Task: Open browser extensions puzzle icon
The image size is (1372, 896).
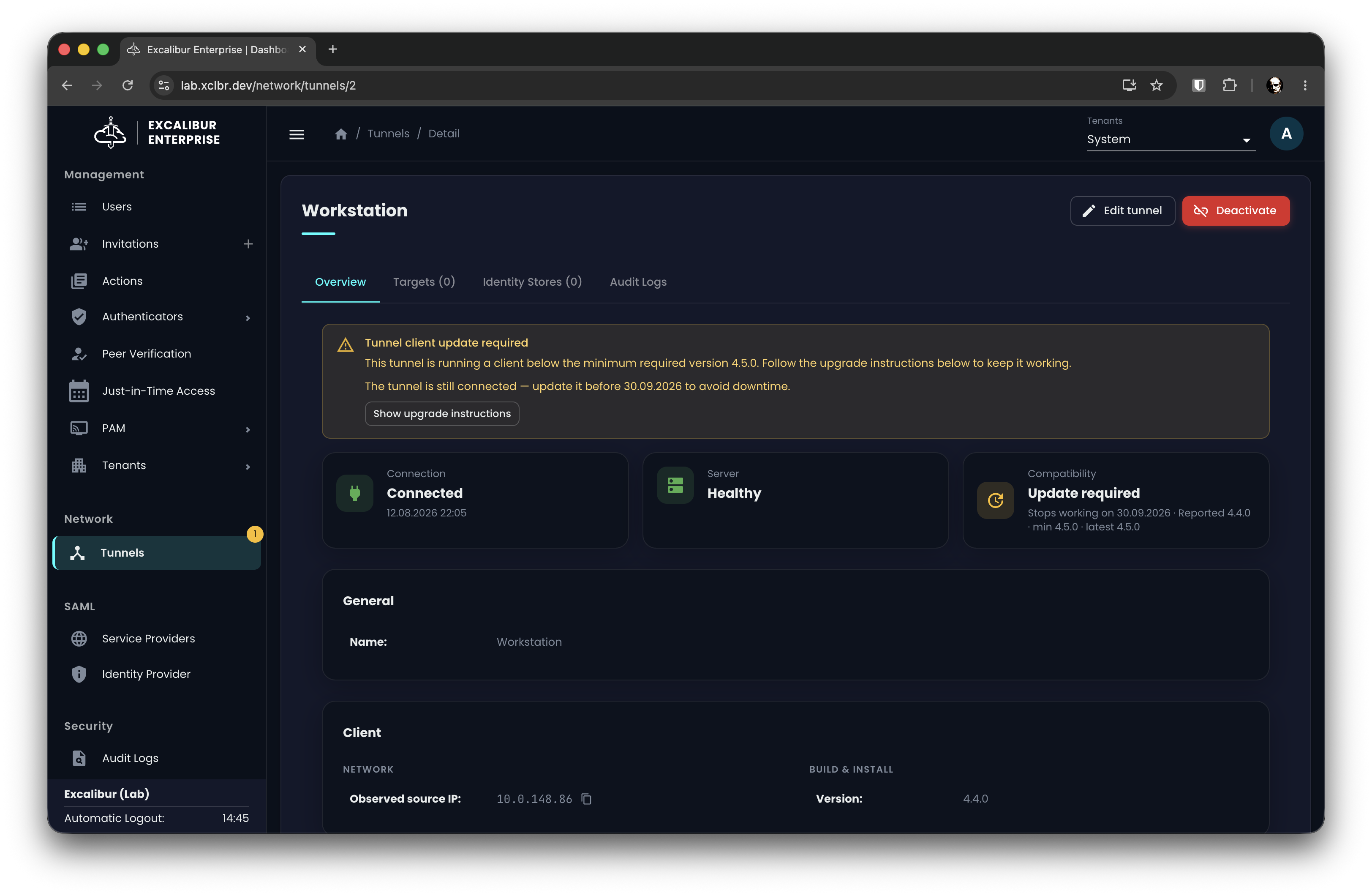Action: (x=1229, y=85)
